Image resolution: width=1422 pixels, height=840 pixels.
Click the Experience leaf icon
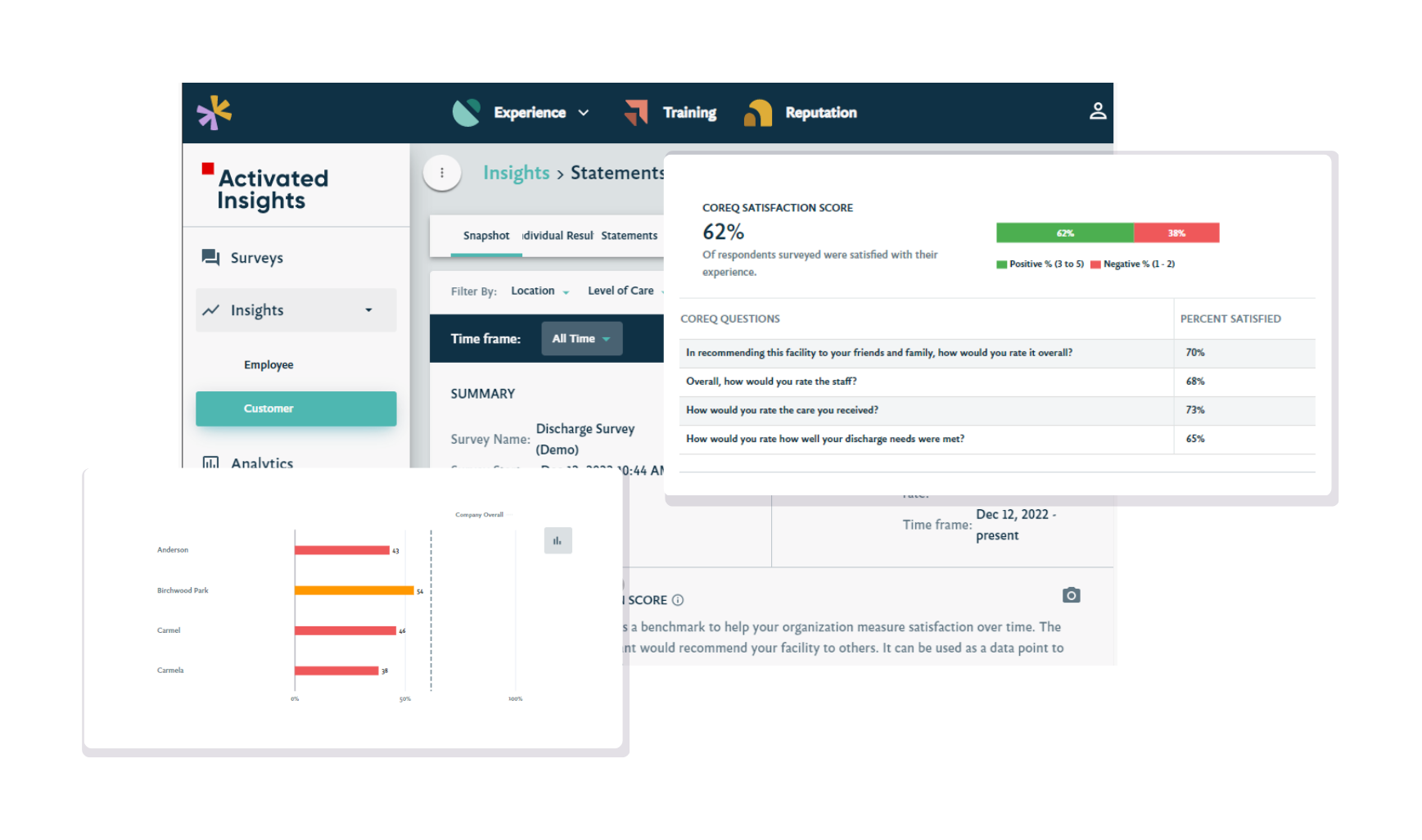[x=467, y=112]
